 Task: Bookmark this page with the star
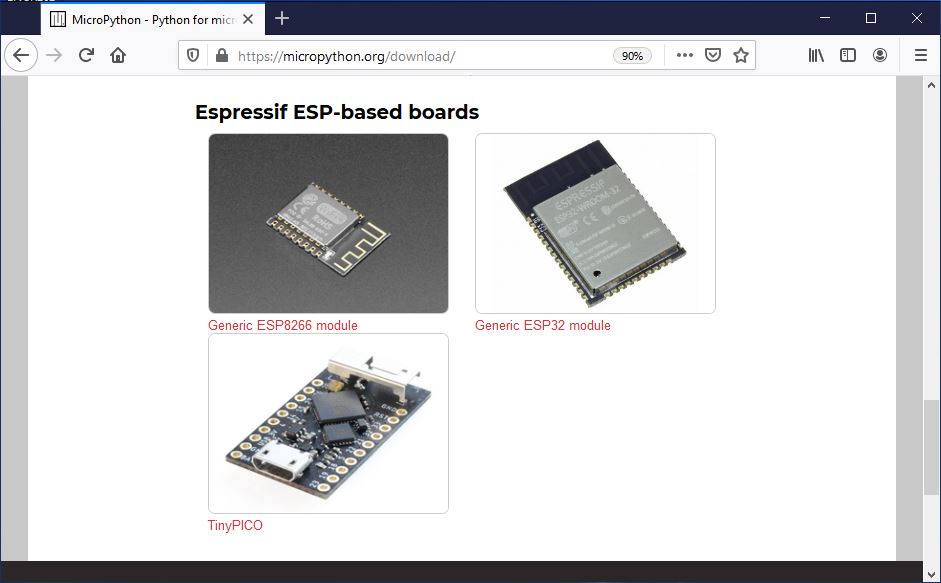tap(741, 55)
